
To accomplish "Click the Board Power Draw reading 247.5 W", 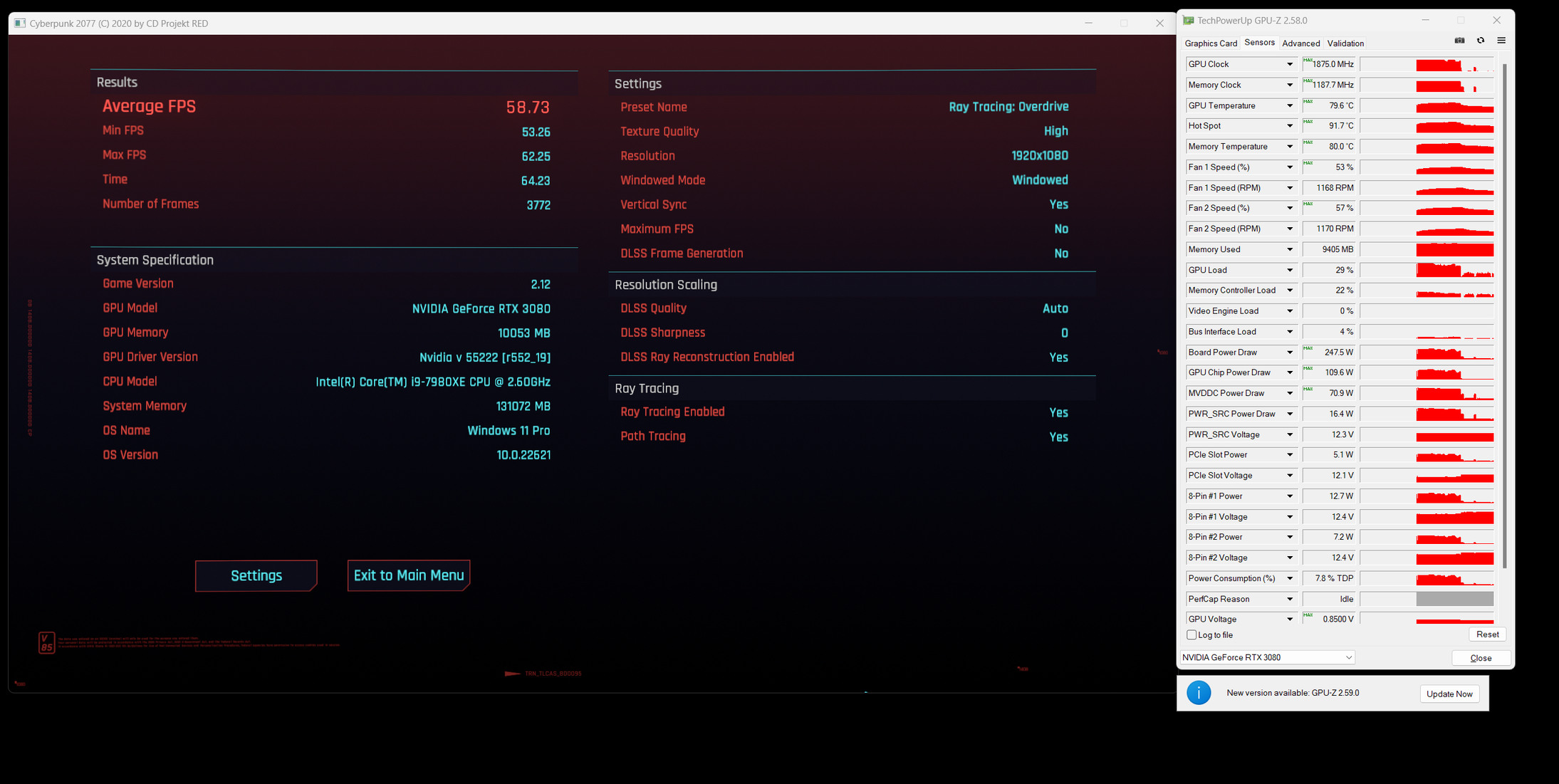I will [1330, 352].
